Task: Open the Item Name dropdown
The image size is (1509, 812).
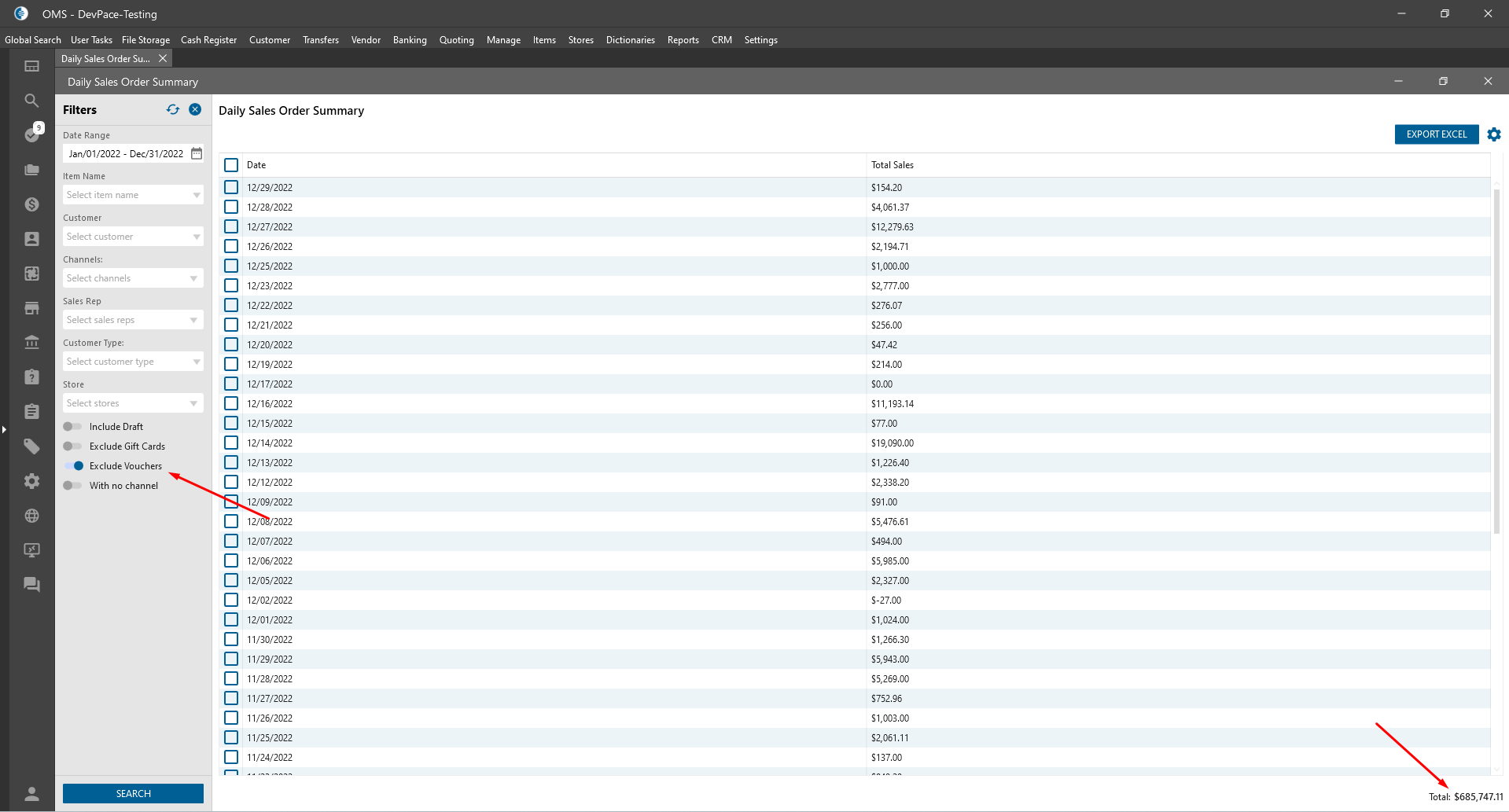Action: point(133,195)
